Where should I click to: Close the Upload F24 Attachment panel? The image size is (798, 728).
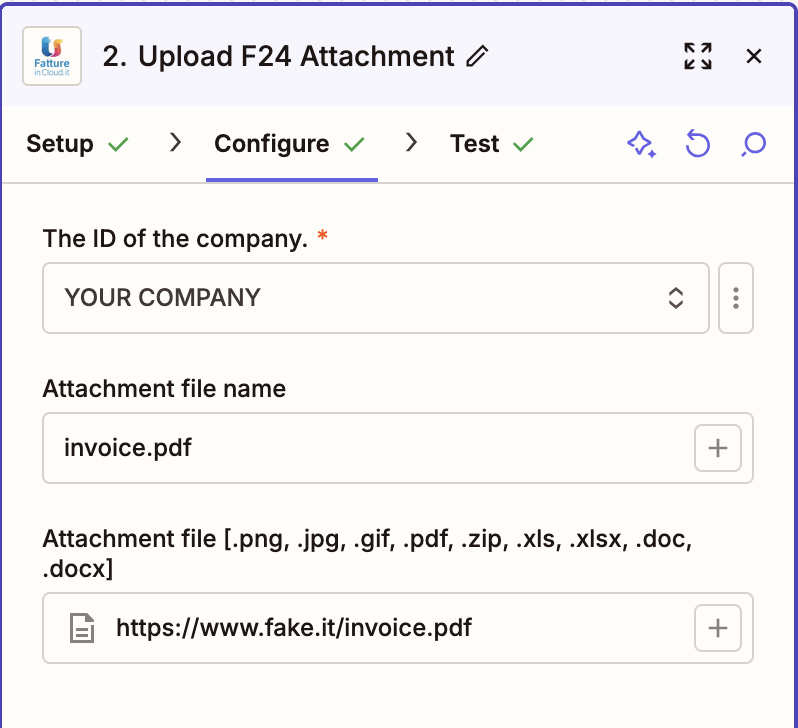[x=754, y=56]
